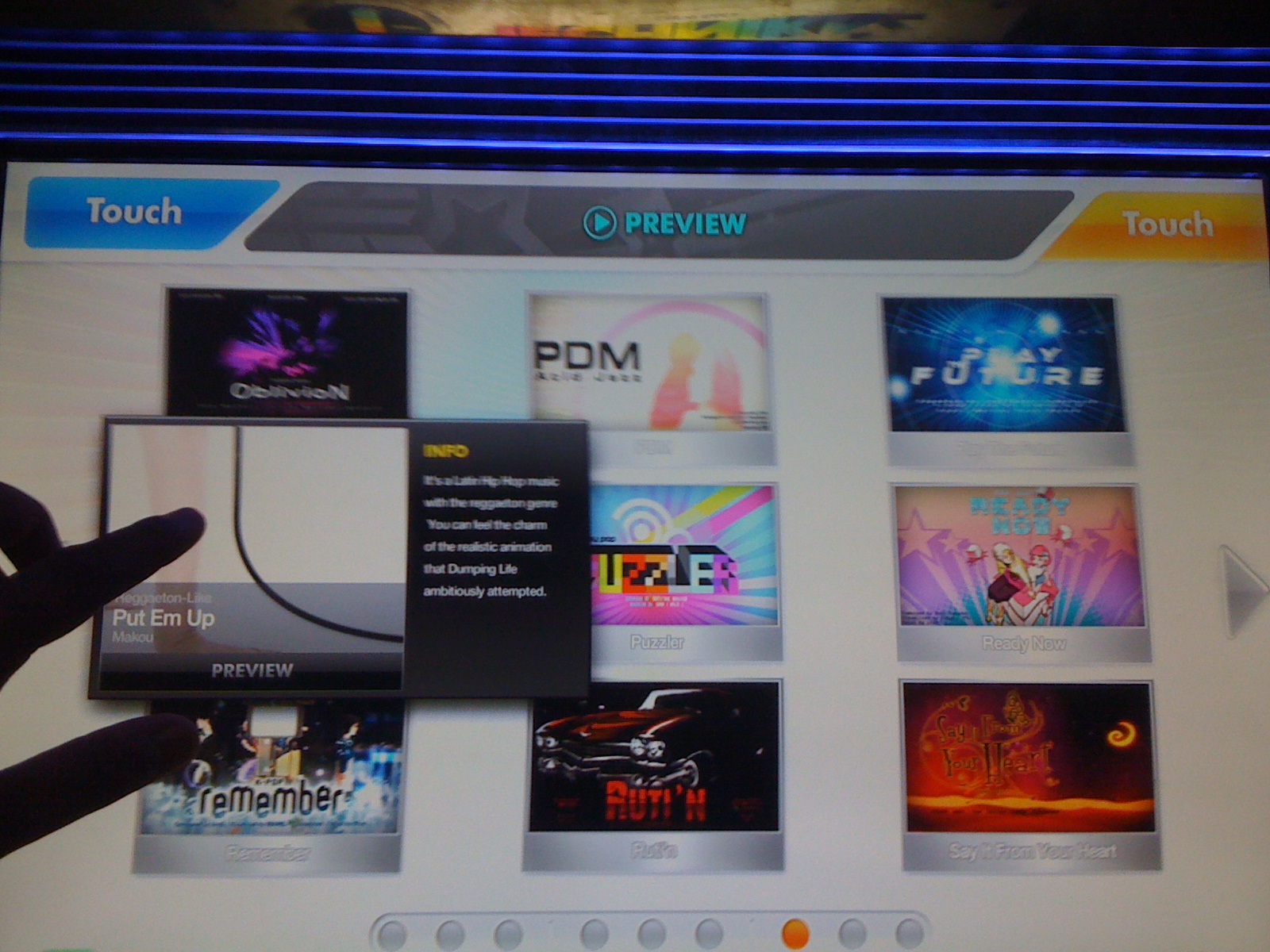1270x952 pixels.
Task: Jump to the second page dot
Action: 450,934
